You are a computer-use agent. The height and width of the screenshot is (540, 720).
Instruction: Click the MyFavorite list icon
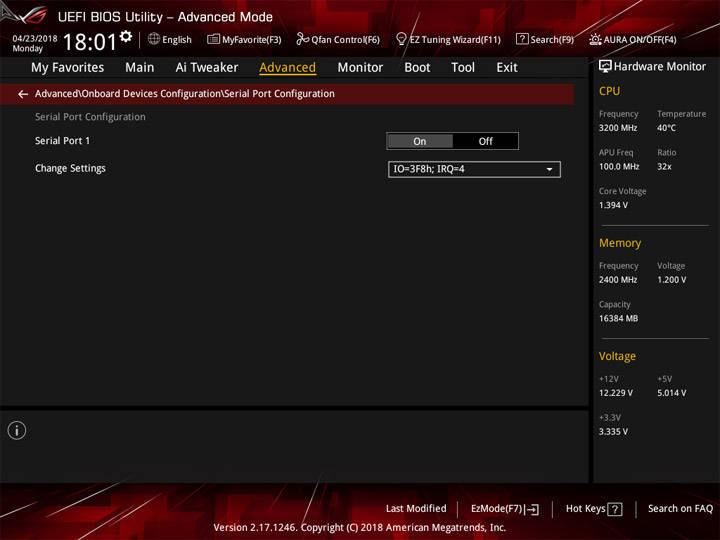point(213,39)
